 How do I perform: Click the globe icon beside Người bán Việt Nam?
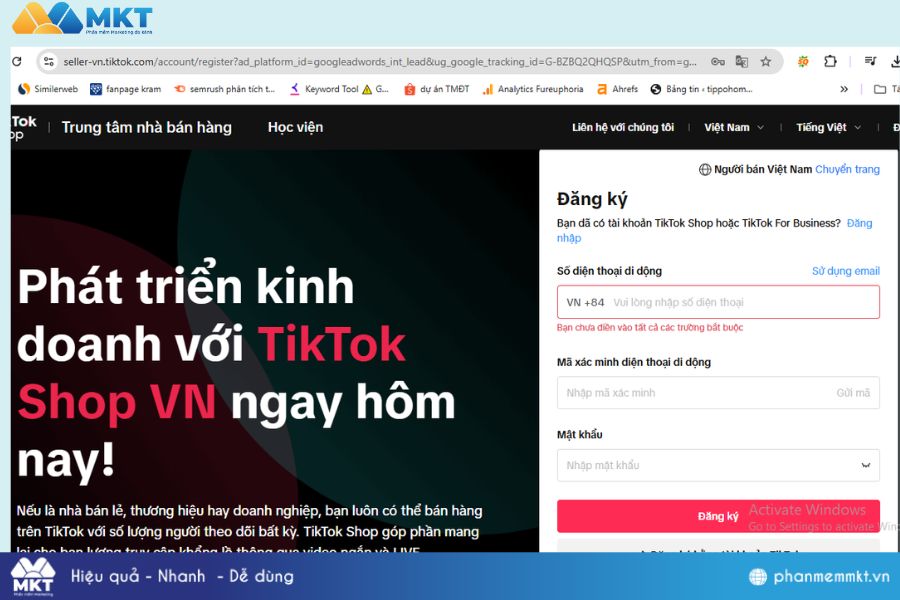(x=705, y=169)
